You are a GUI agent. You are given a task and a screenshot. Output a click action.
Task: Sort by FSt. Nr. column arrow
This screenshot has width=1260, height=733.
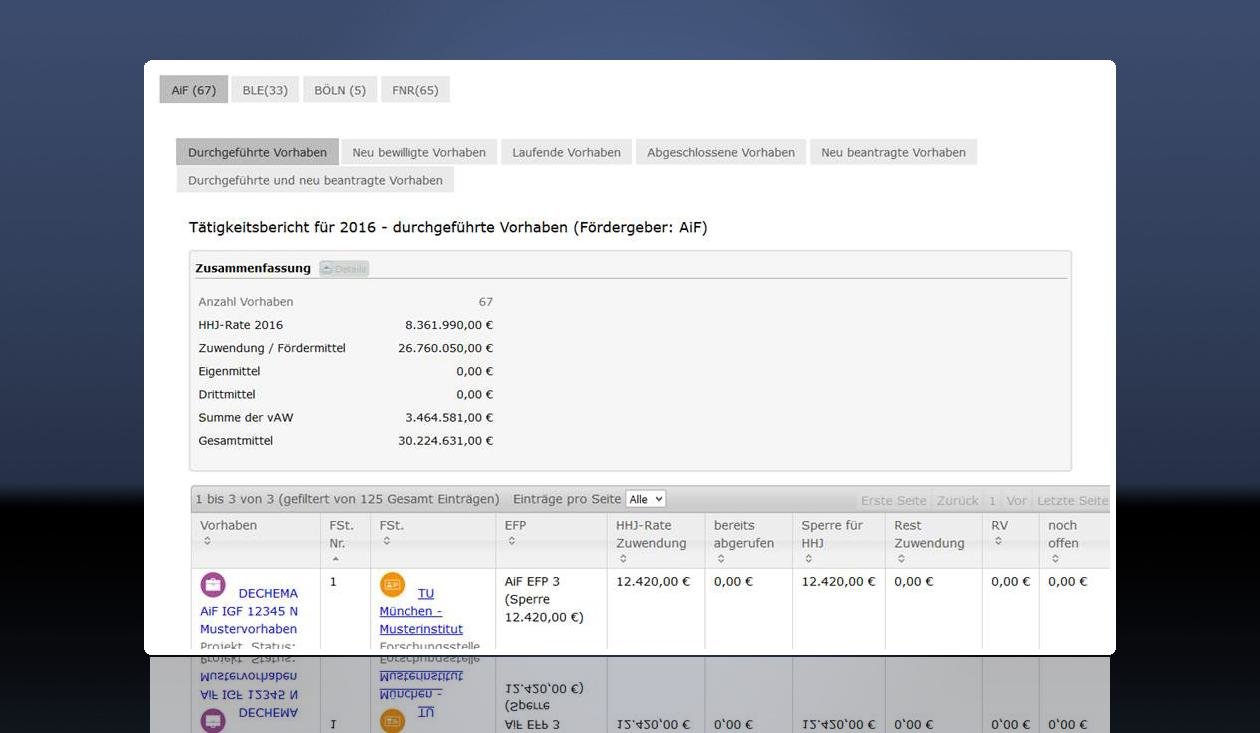pos(336,559)
